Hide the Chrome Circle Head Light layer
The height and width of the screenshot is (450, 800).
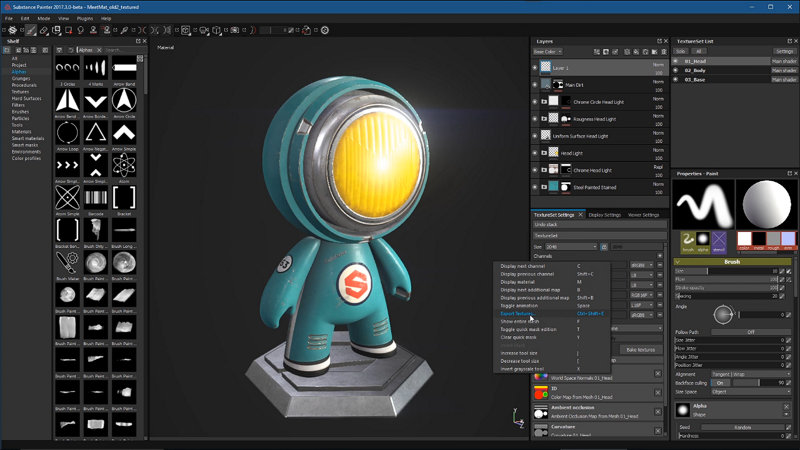535,102
